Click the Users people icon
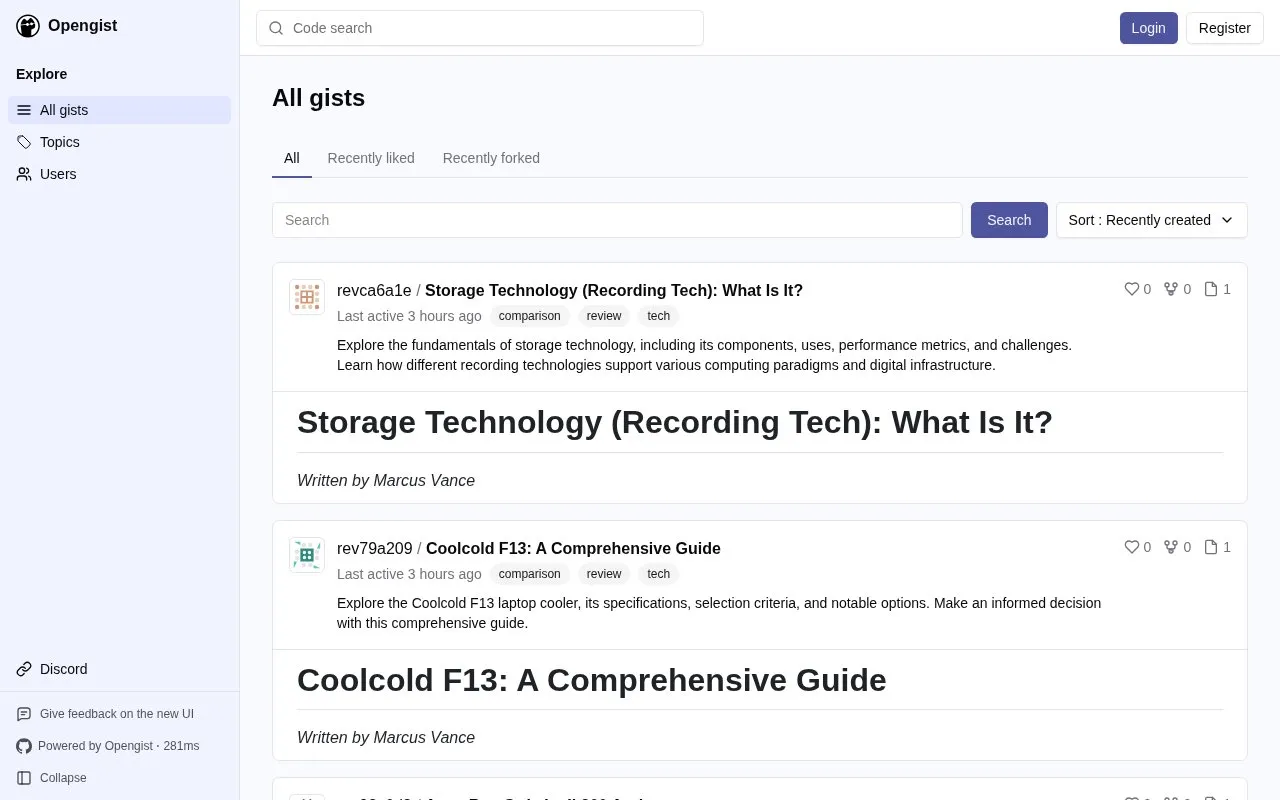1280x800 pixels. tap(24, 174)
